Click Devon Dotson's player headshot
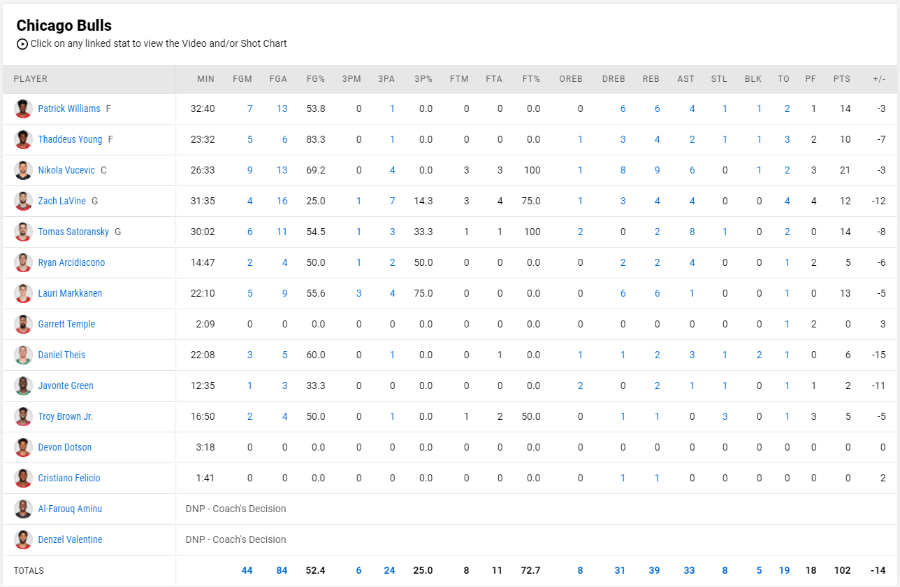The height and width of the screenshot is (587, 900). point(23,448)
